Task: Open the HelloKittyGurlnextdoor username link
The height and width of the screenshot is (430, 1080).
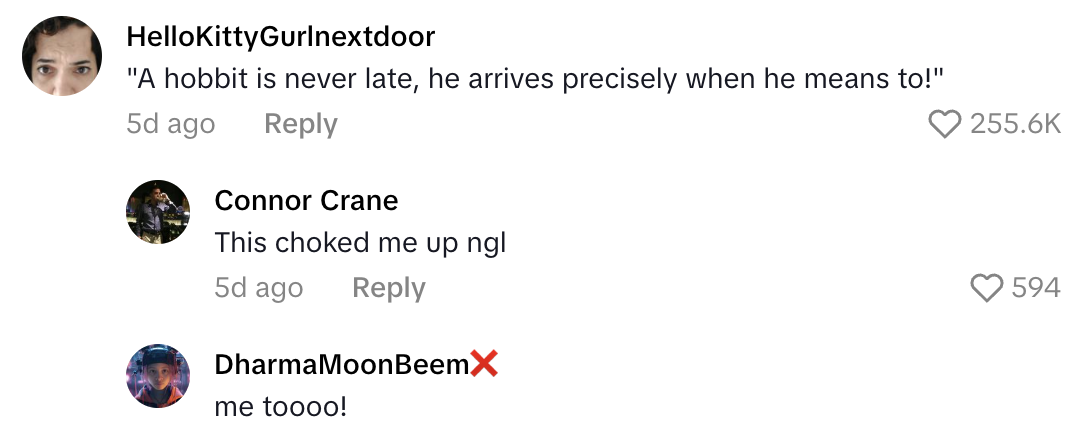Action: pos(281,37)
